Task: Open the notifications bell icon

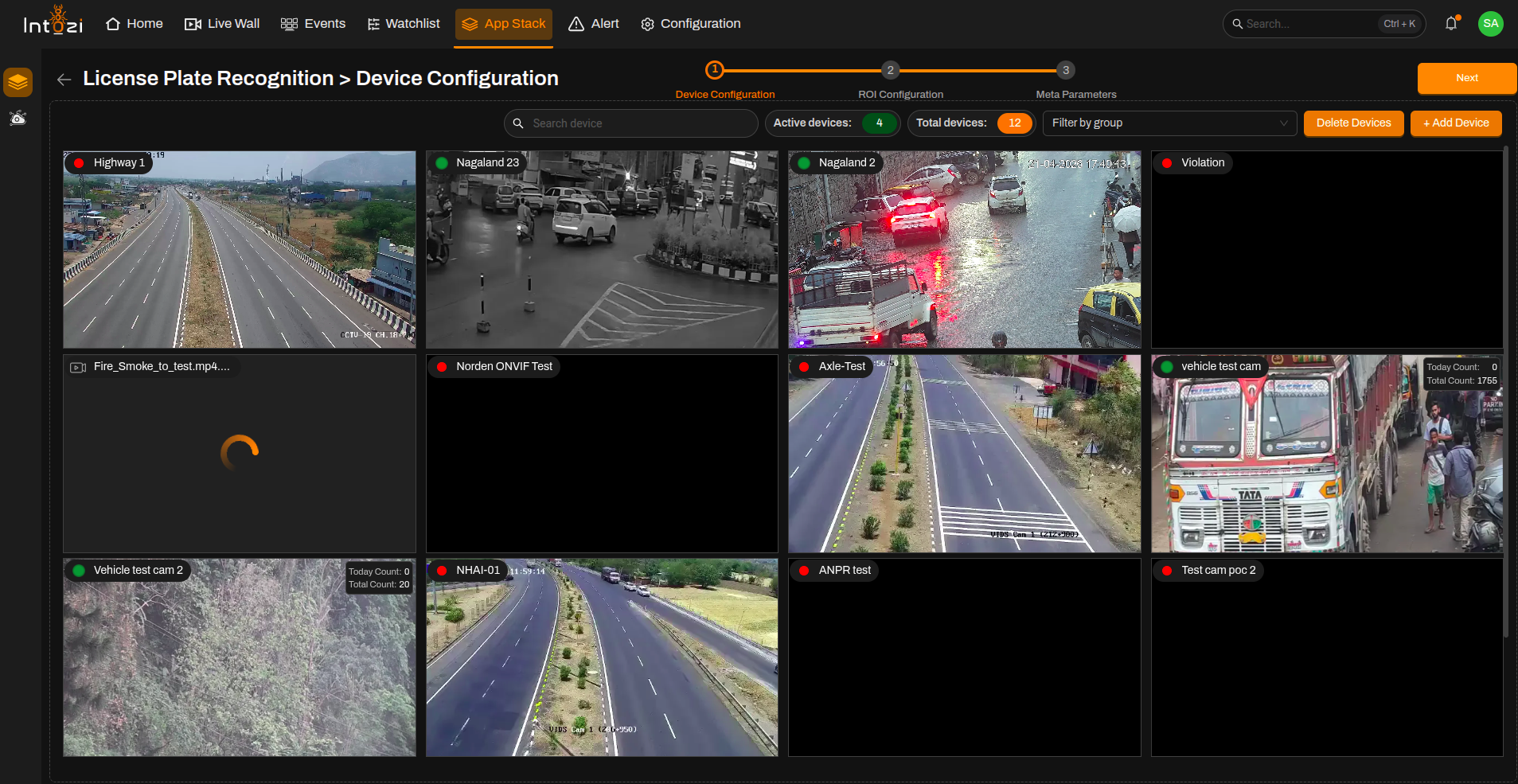Action: pos(1451,24)
